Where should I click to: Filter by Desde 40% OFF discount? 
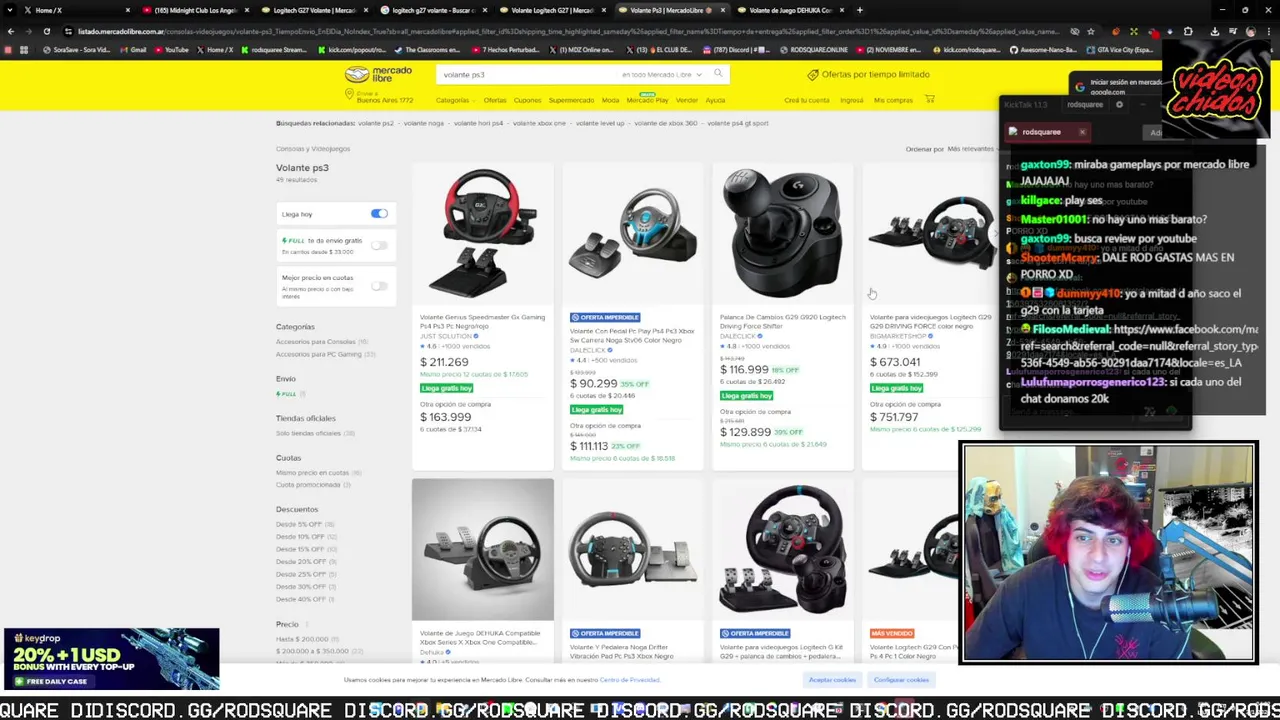(x=302, y=599)
